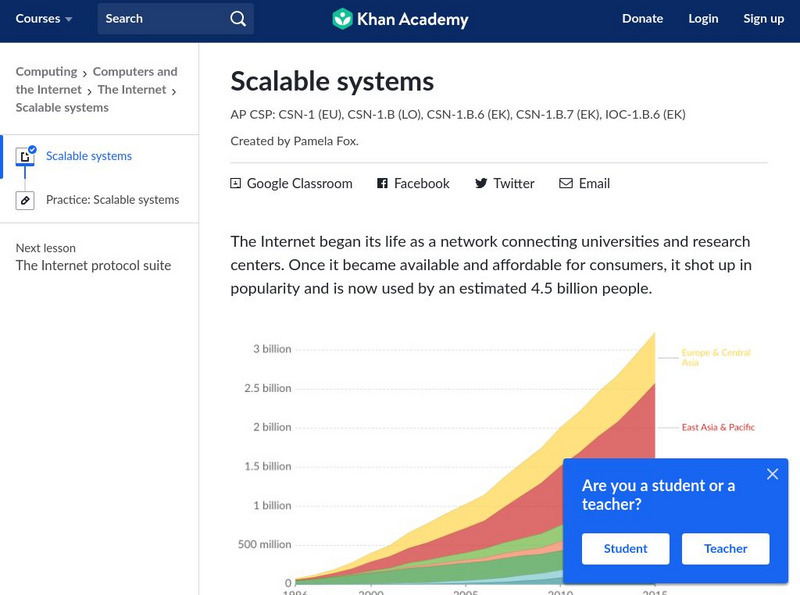Open the Computing breadcrumb link
This screenshot has height=595, width=800.
(46, 72)
